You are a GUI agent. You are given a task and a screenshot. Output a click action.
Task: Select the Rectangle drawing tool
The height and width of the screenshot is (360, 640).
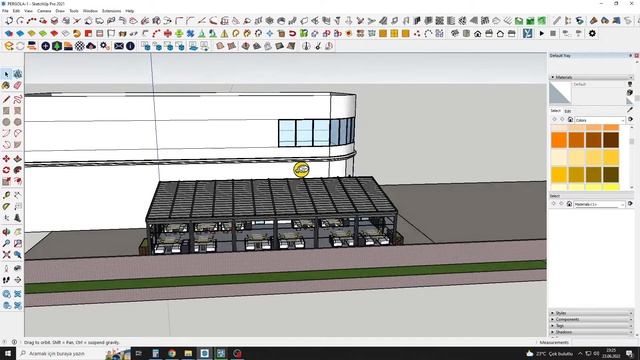tap(6, 111)
